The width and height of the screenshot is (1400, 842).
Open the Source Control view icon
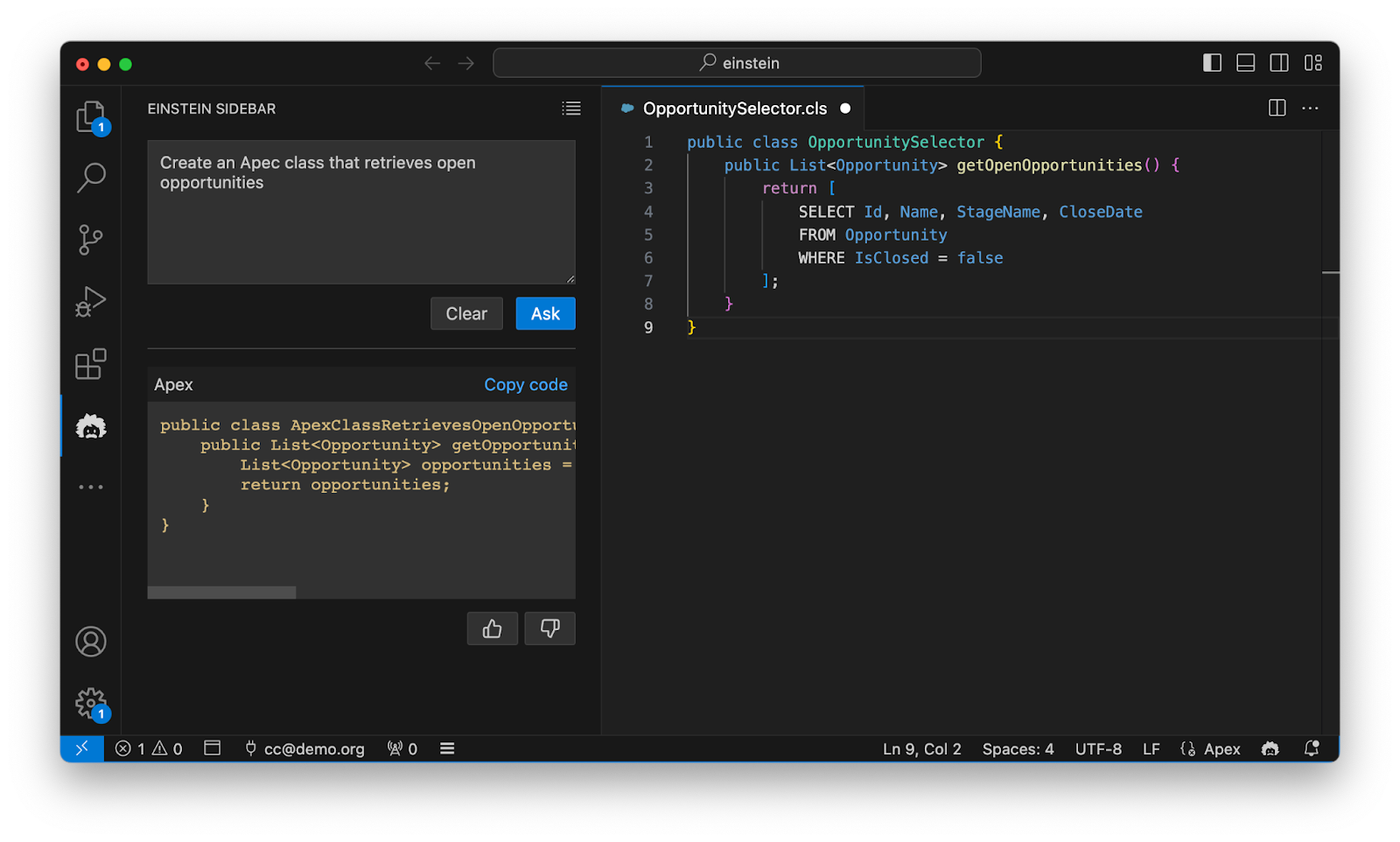pyautogui.click(x=91, y=240)
